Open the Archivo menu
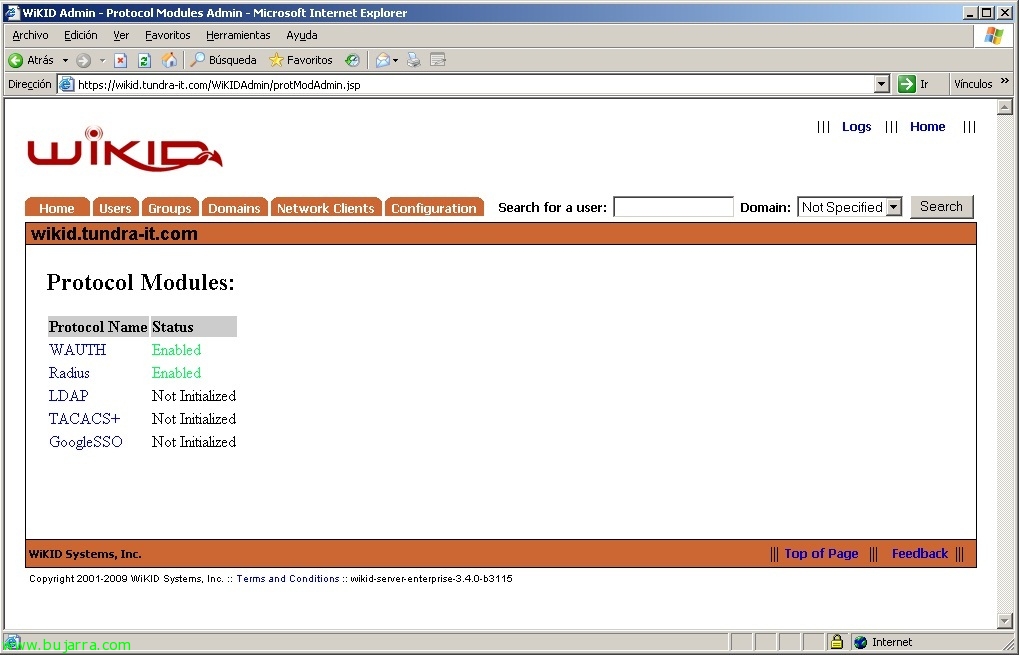Viewport: 1019px width, 655px height. (x=30, y=35)
